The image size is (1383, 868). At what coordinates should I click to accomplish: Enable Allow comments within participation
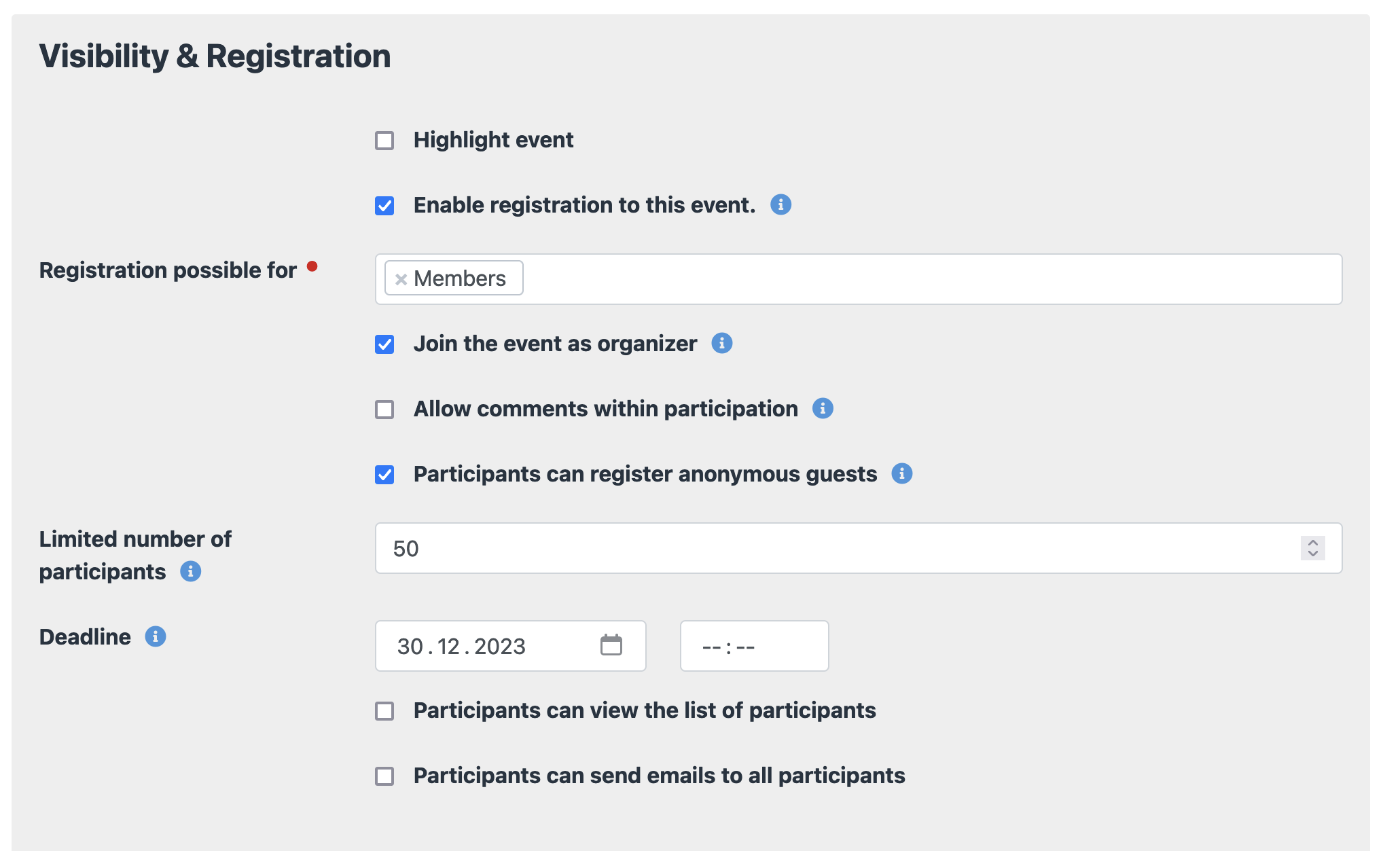[384, 410]
